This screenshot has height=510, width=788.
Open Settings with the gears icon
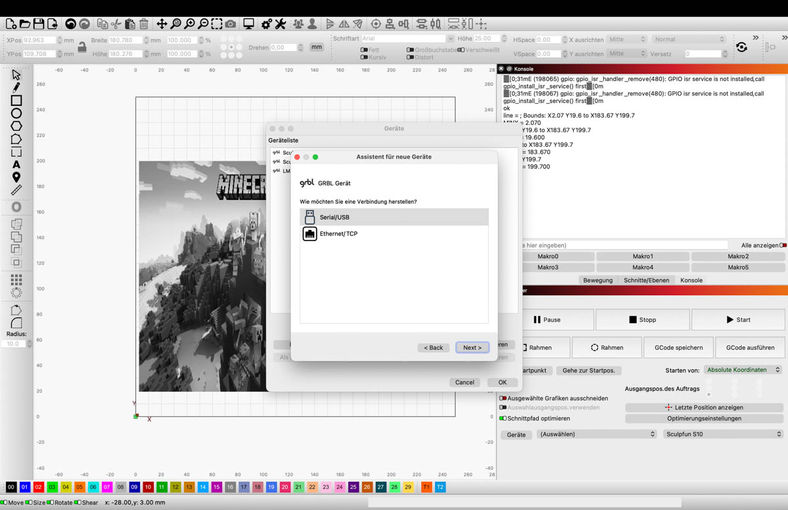266,24
